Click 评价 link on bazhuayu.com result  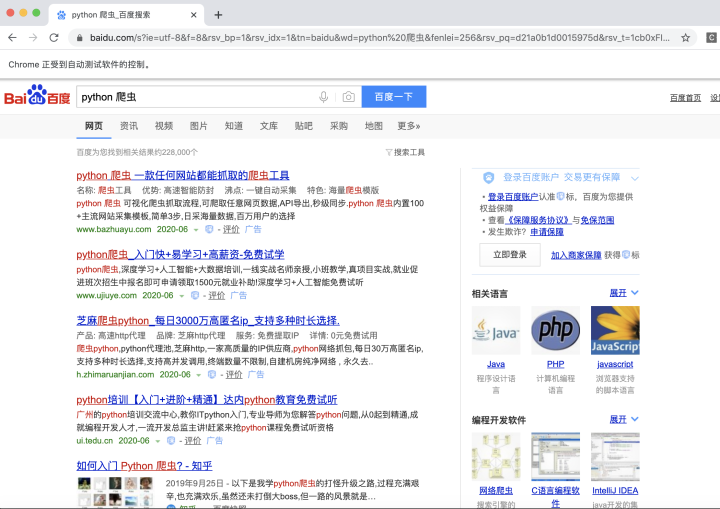coord(231,229)
